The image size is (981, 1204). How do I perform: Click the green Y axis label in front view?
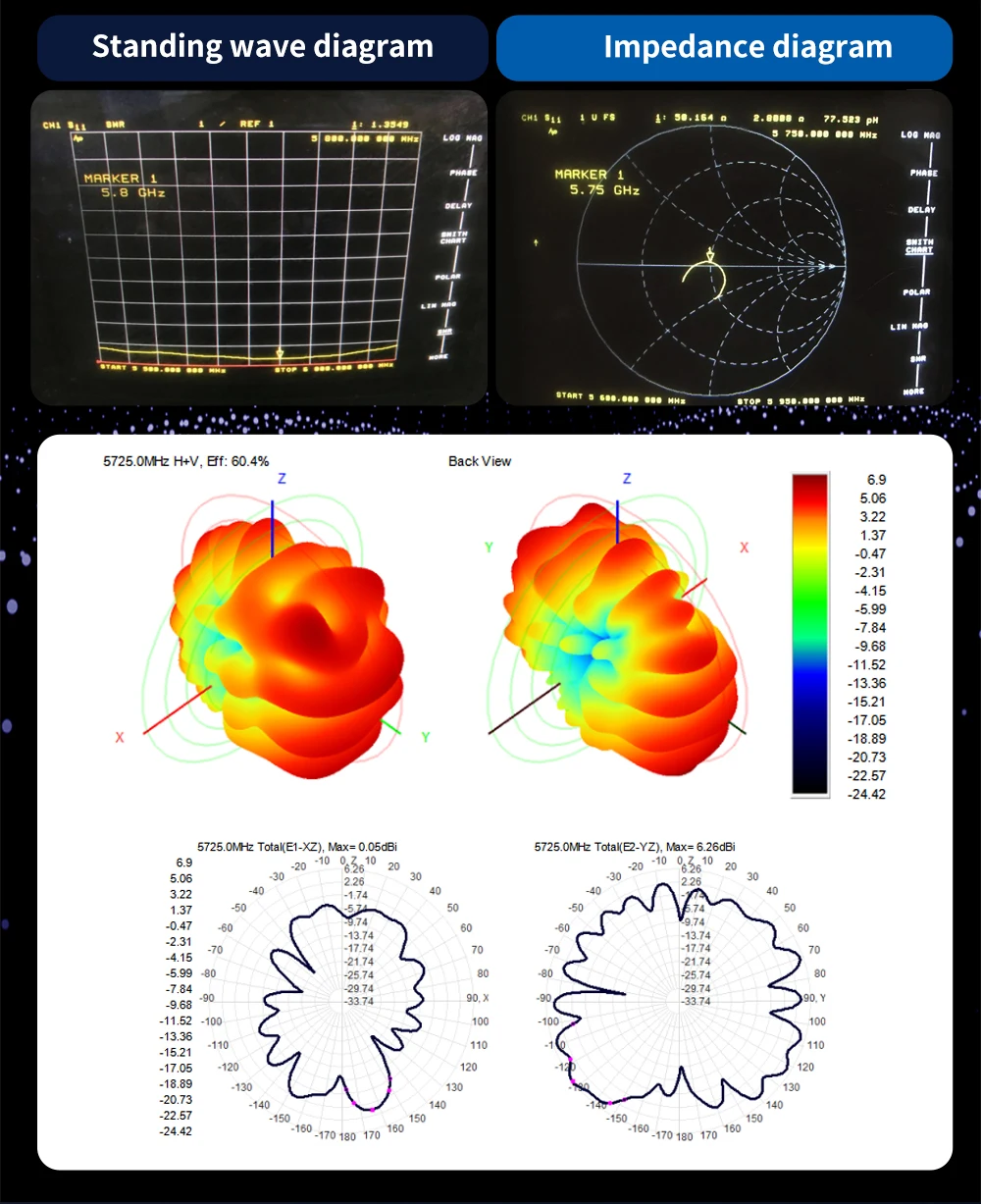(x=426, y=737)
